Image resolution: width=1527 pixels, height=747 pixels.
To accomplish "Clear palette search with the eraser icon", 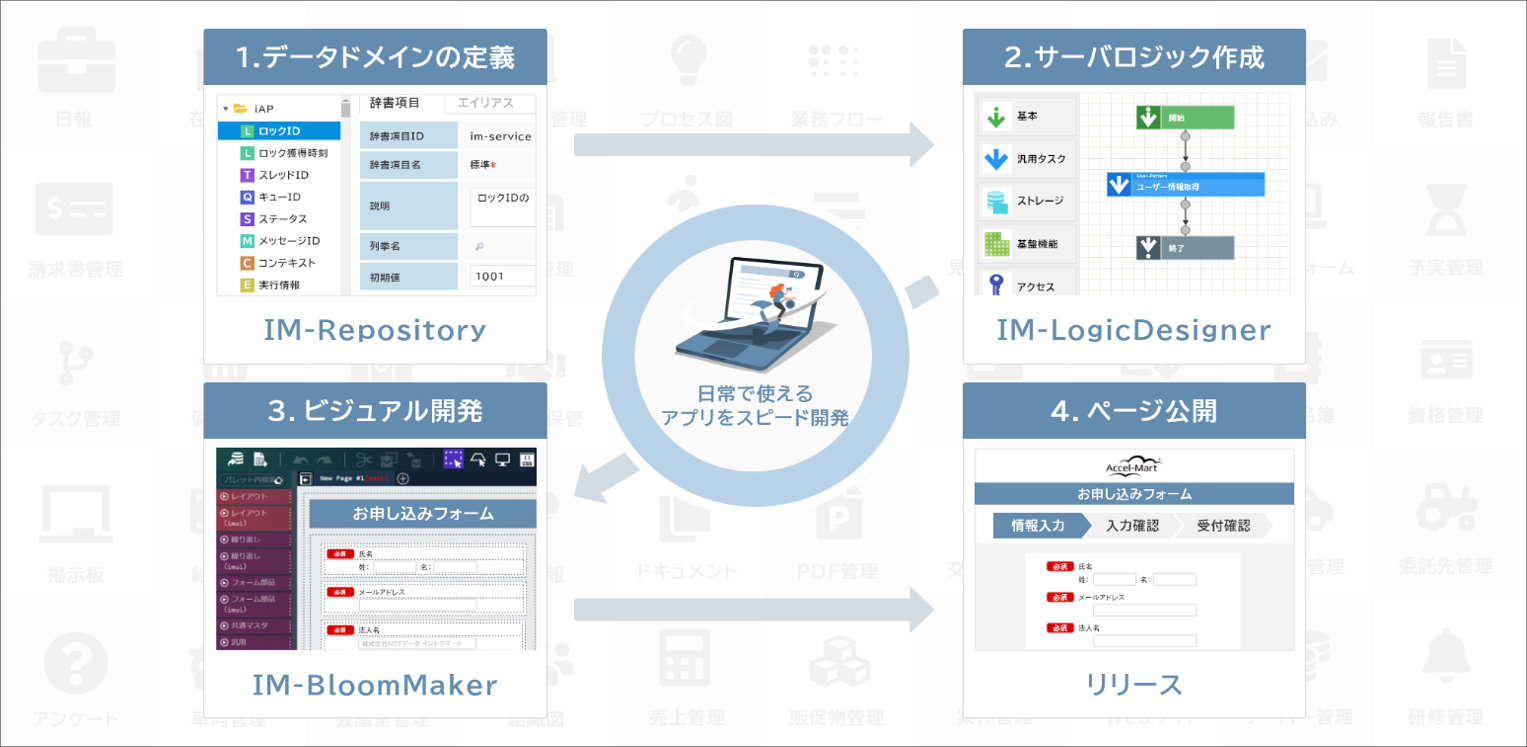I will click(x=278, y=480).
